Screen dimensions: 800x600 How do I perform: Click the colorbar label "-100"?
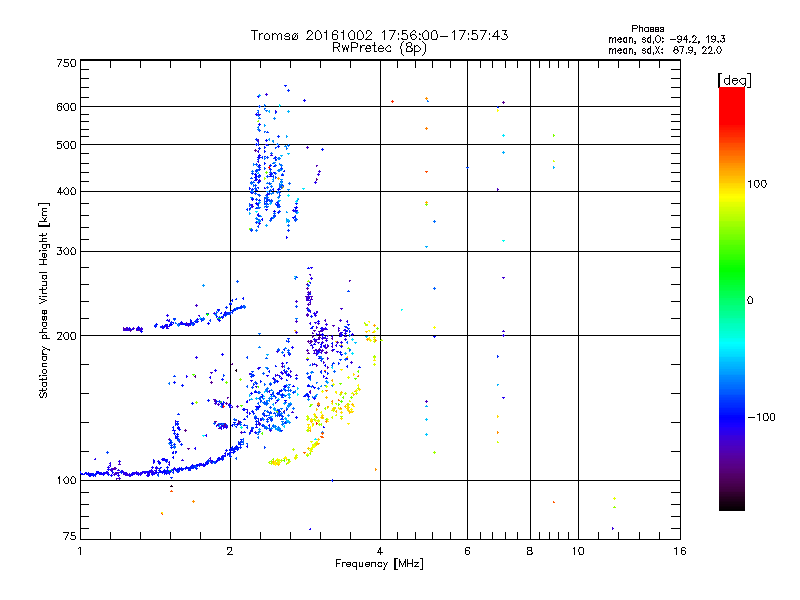coord(761,417)
